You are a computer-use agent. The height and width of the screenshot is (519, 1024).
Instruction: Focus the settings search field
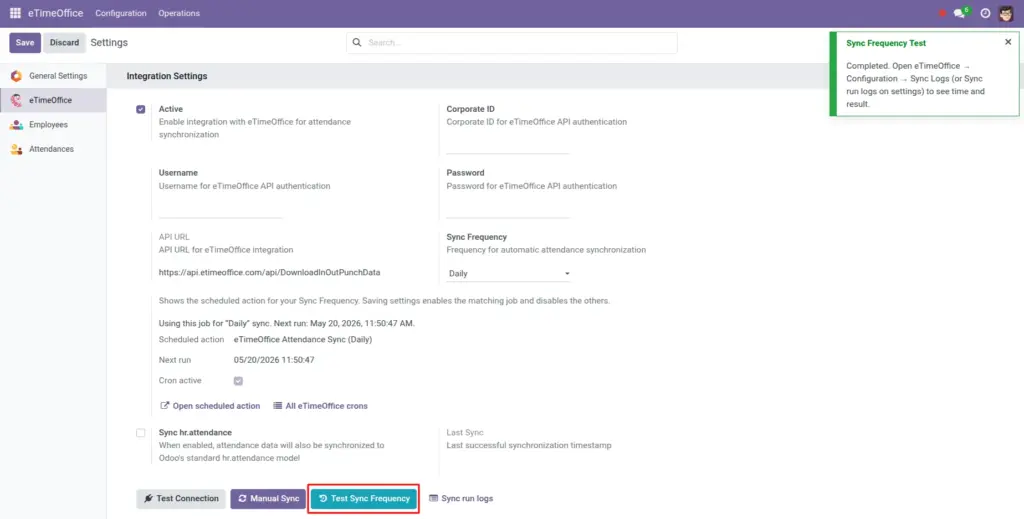[512, 42]
